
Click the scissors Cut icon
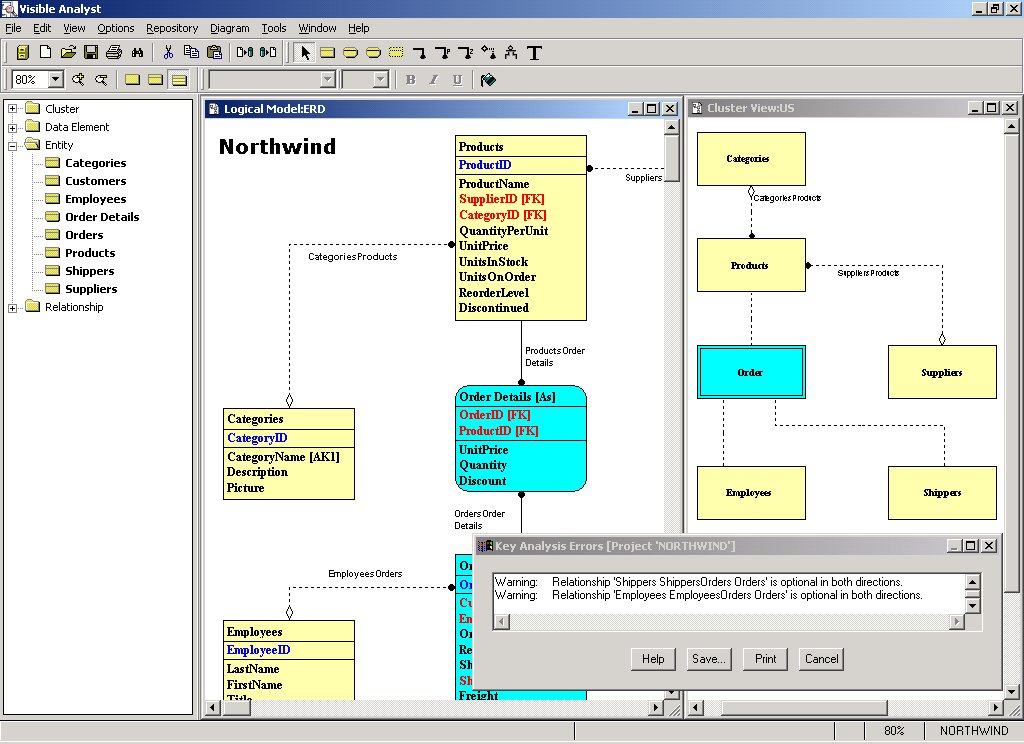pyautogui.click(x=168, y=52)
